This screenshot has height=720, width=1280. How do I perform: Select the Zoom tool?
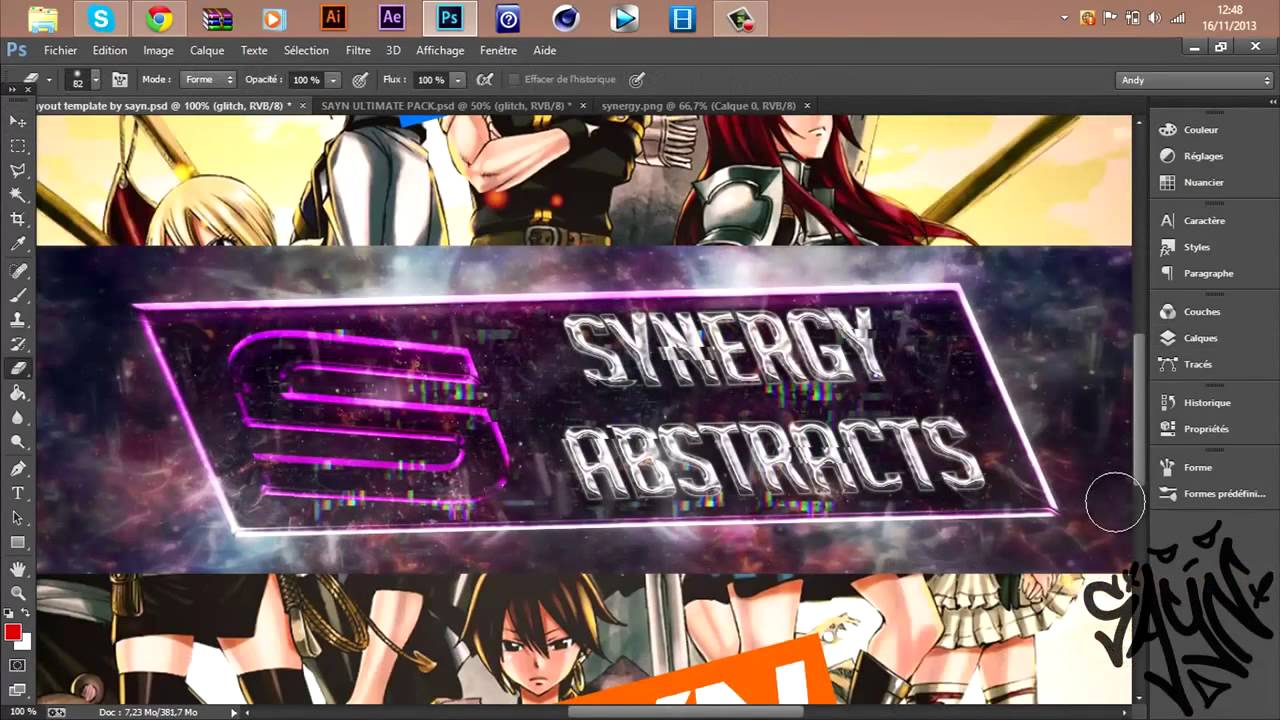pos(18,593)
